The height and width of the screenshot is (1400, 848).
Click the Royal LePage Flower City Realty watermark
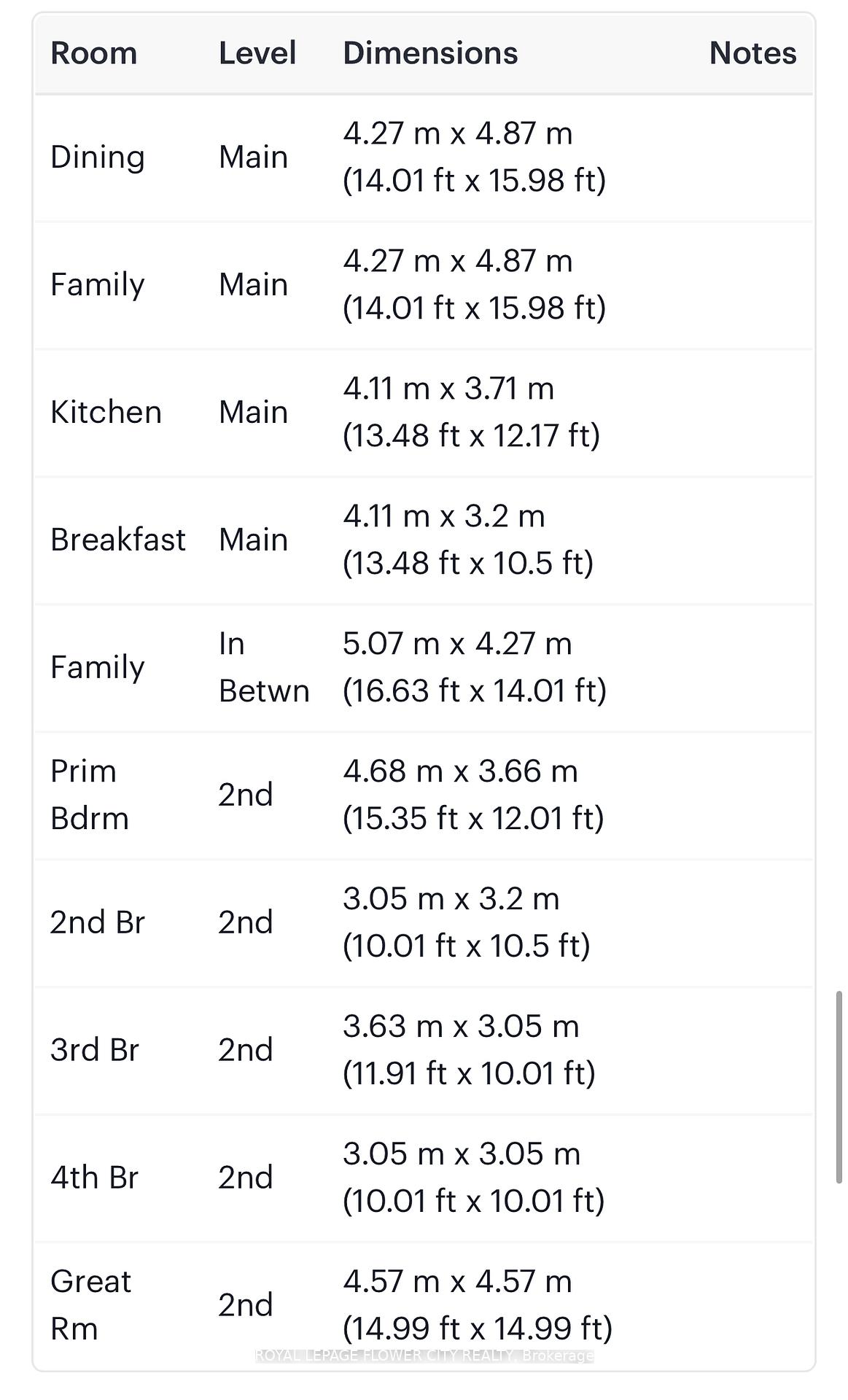click(424, 1356)
